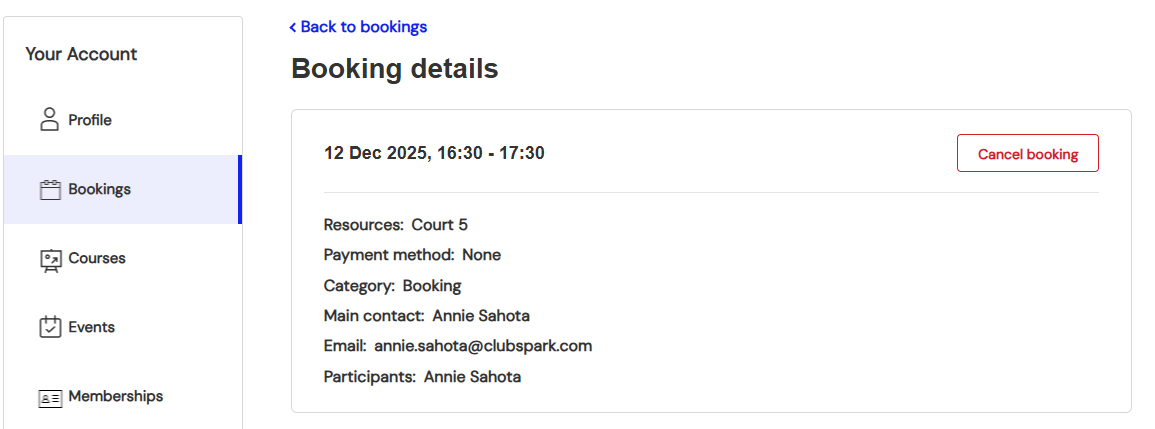Click the Memberships ID card icon
The width and height of the screenshot is (1155, 429).
50,397
